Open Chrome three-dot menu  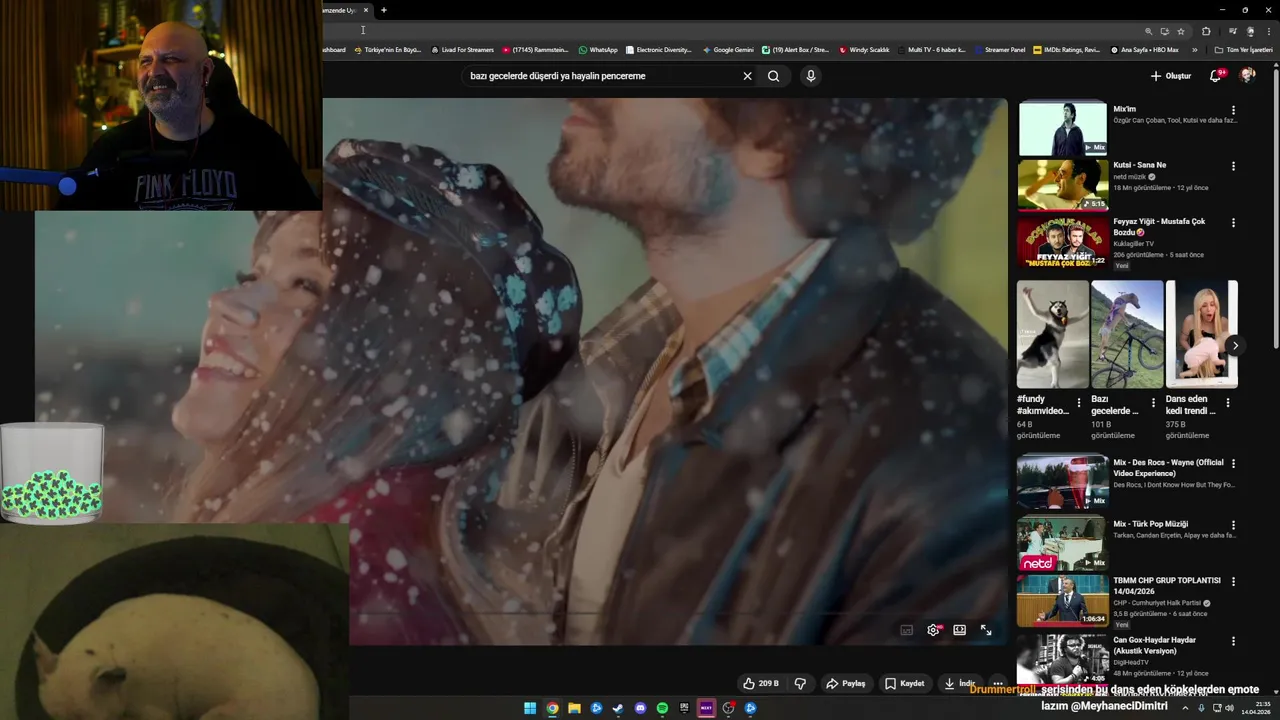(1269, 31)
